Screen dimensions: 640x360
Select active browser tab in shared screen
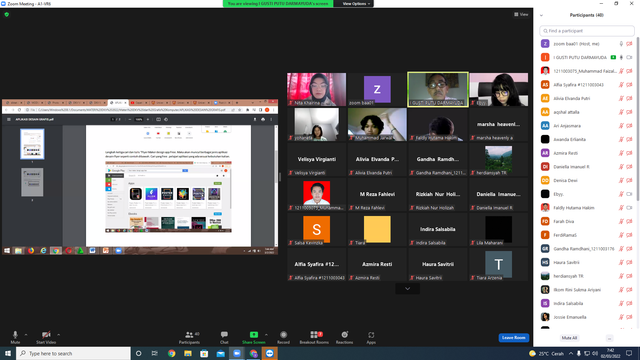pyautogui.click(x=118, y=103)
